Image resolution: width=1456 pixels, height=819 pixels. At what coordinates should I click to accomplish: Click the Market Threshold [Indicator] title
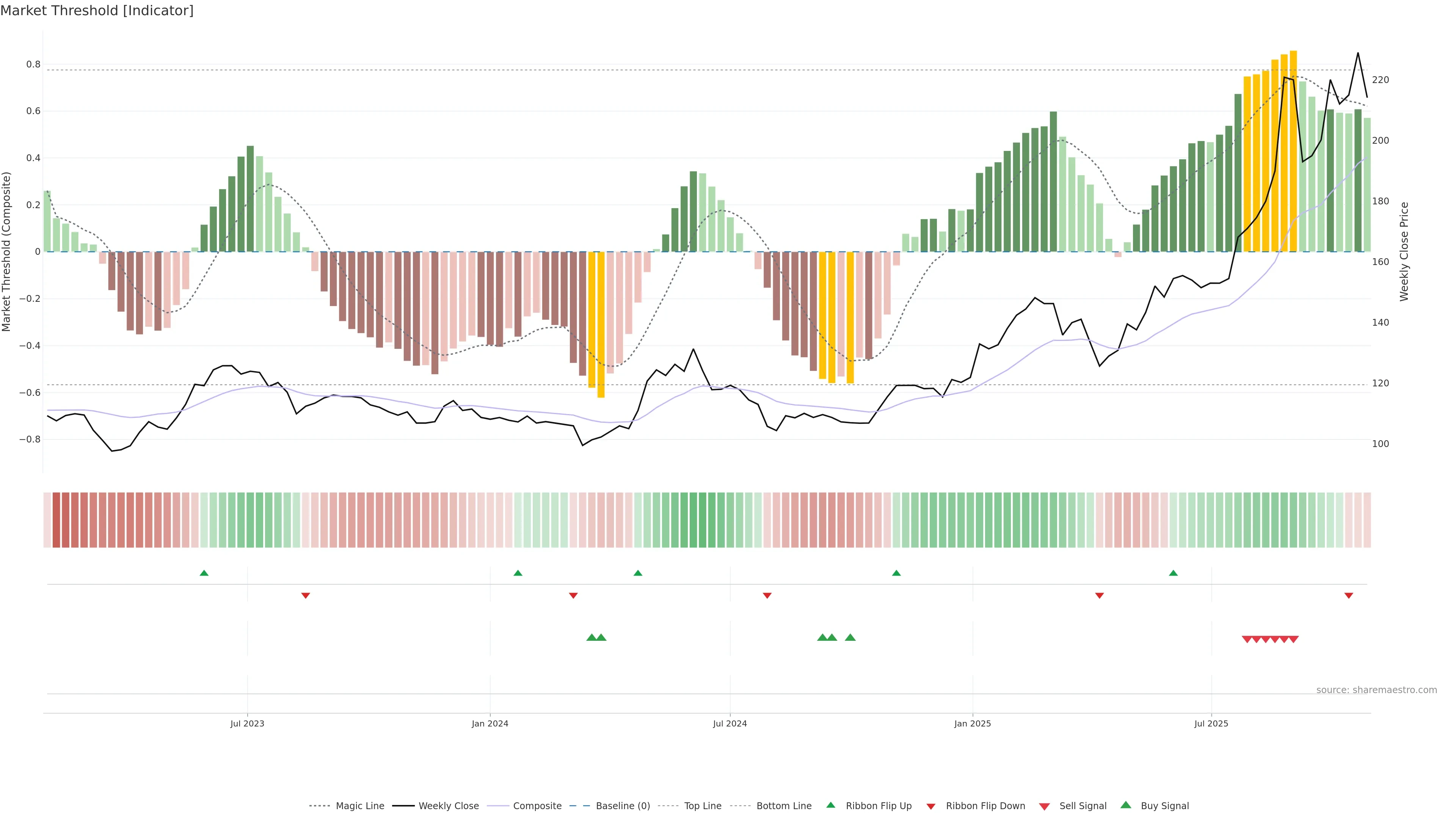click(x=97, y=11)
